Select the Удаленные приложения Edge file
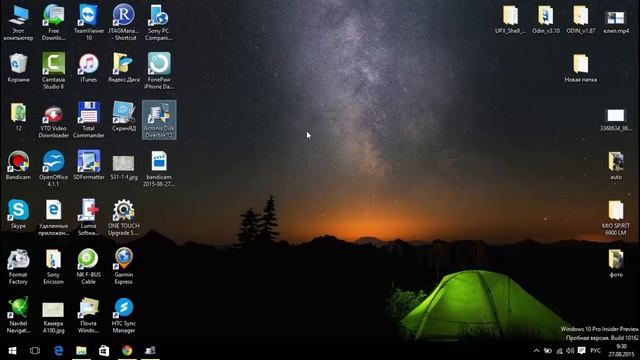 [x=53, y=218]
